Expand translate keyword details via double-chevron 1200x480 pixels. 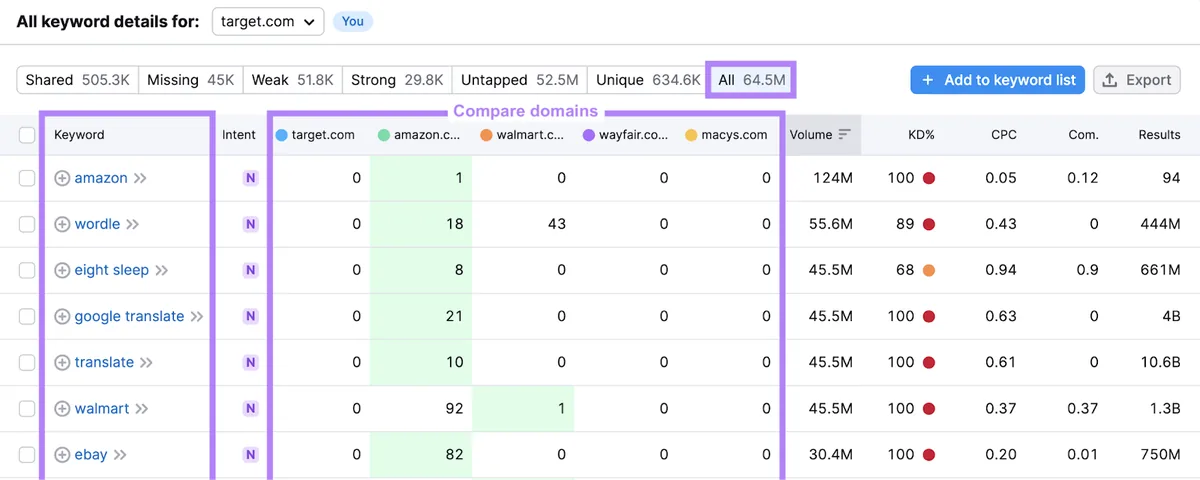point(146,362)
